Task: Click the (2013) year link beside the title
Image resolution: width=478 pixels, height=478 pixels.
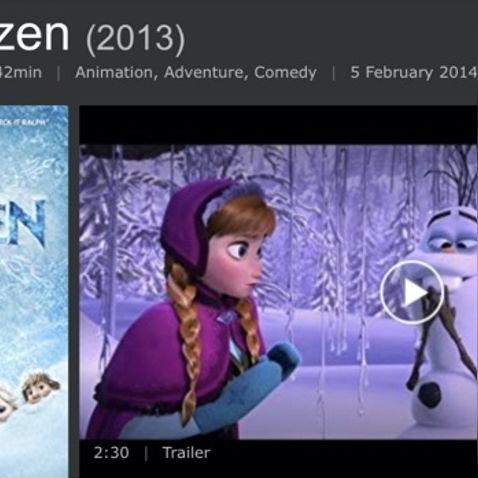Action: coord(135,39)
